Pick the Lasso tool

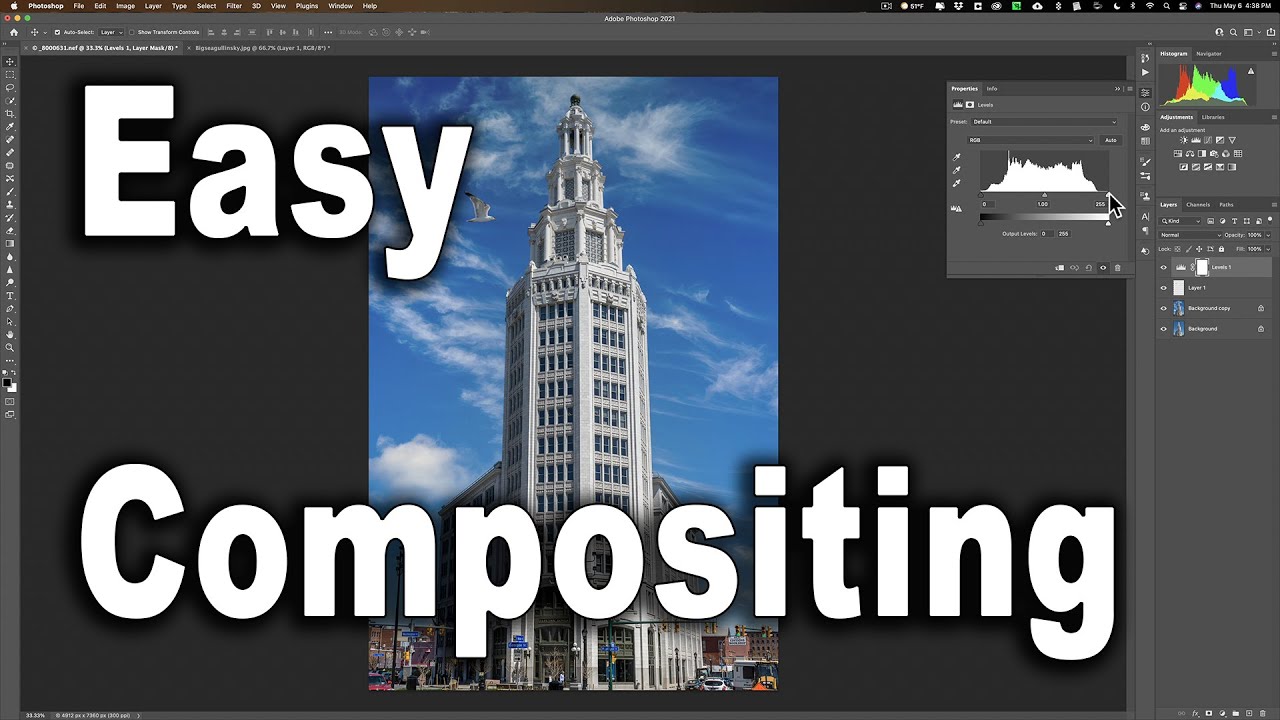[10, 88]
